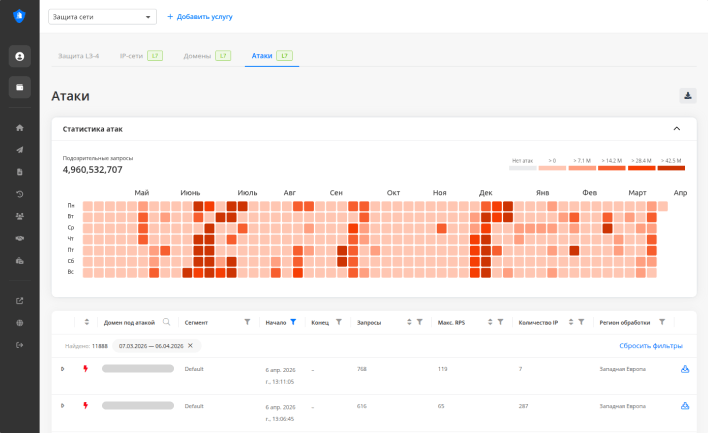
Task: Click the > 42.3 M legend color swatch
Action: coord(671,168)
